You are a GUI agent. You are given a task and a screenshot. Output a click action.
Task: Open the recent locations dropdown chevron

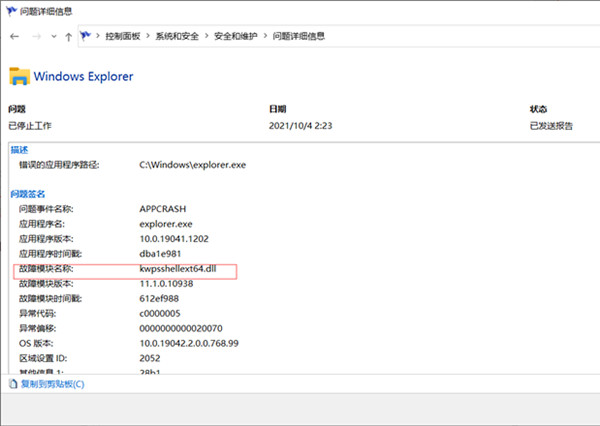pos(54,37)
